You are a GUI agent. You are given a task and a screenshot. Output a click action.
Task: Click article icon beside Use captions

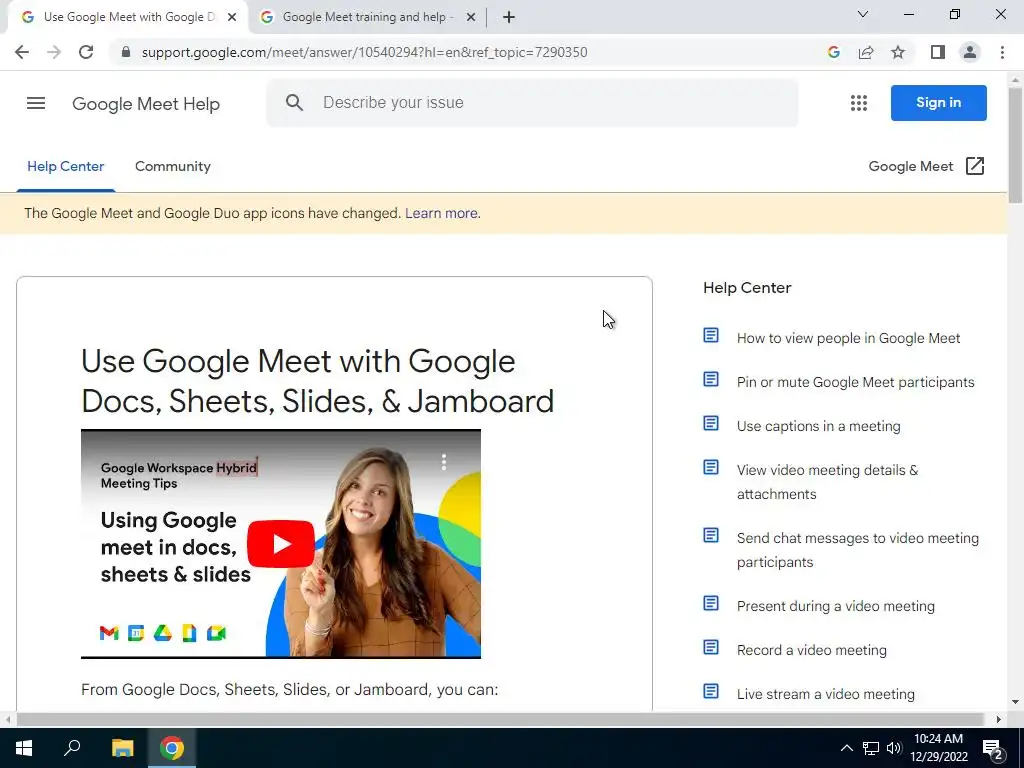711,424
